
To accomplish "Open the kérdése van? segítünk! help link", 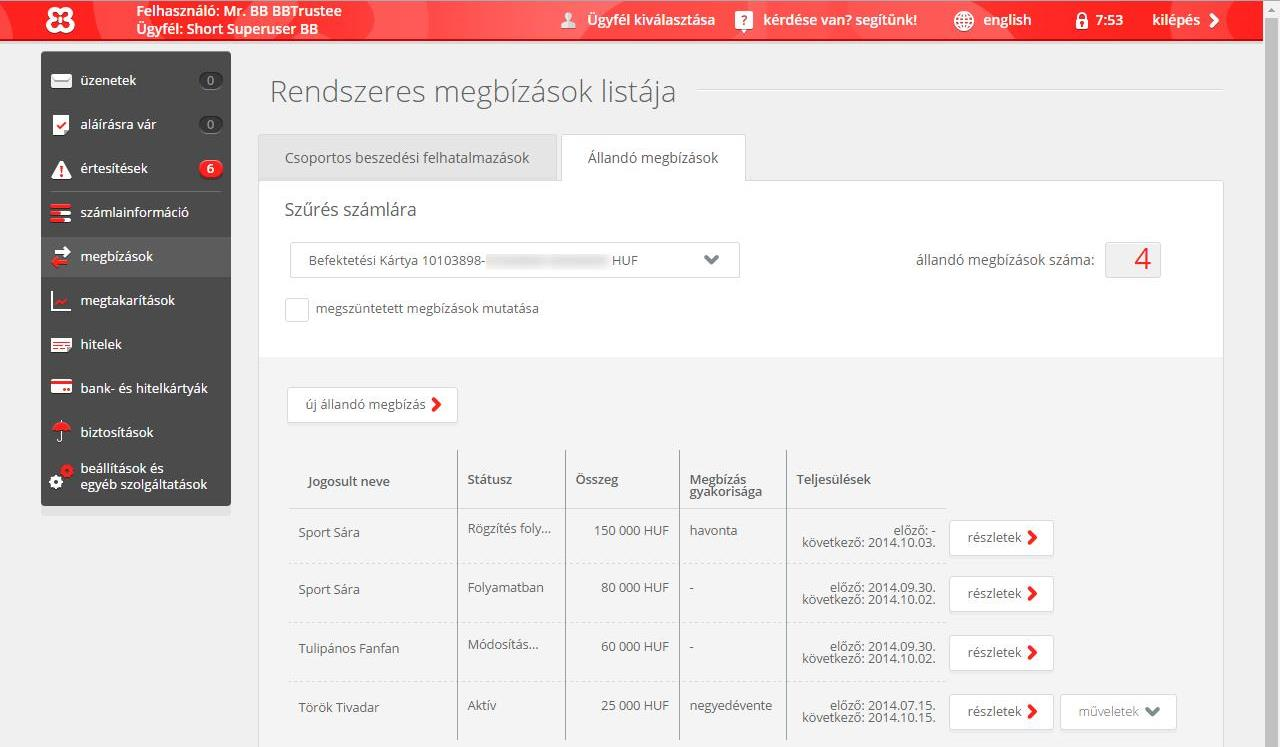I will 840,20.
